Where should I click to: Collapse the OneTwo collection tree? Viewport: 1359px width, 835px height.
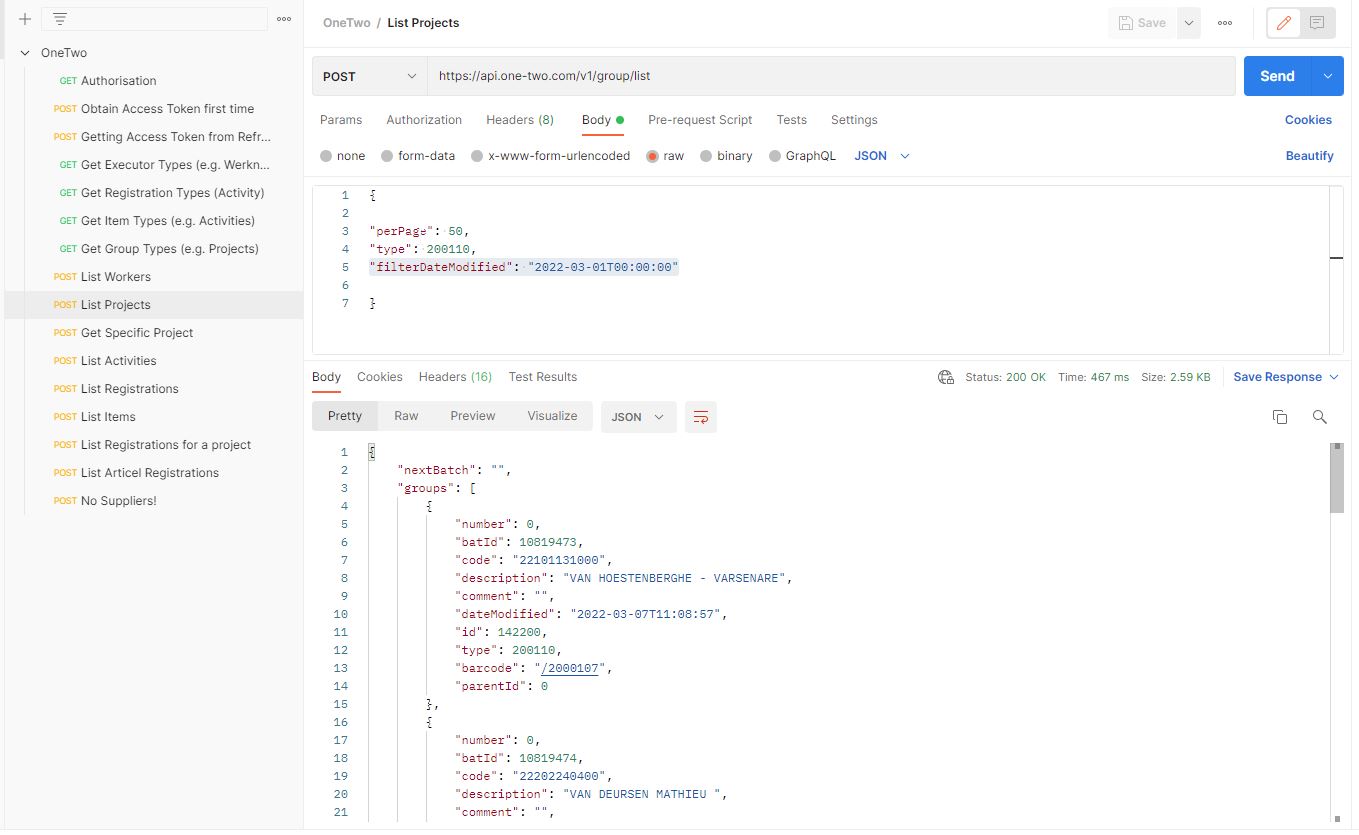pos(25,53)
